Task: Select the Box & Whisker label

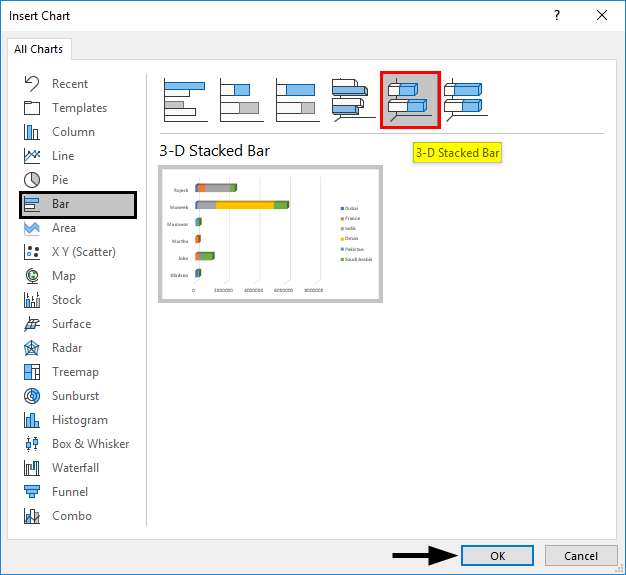Action: [91, 444]
